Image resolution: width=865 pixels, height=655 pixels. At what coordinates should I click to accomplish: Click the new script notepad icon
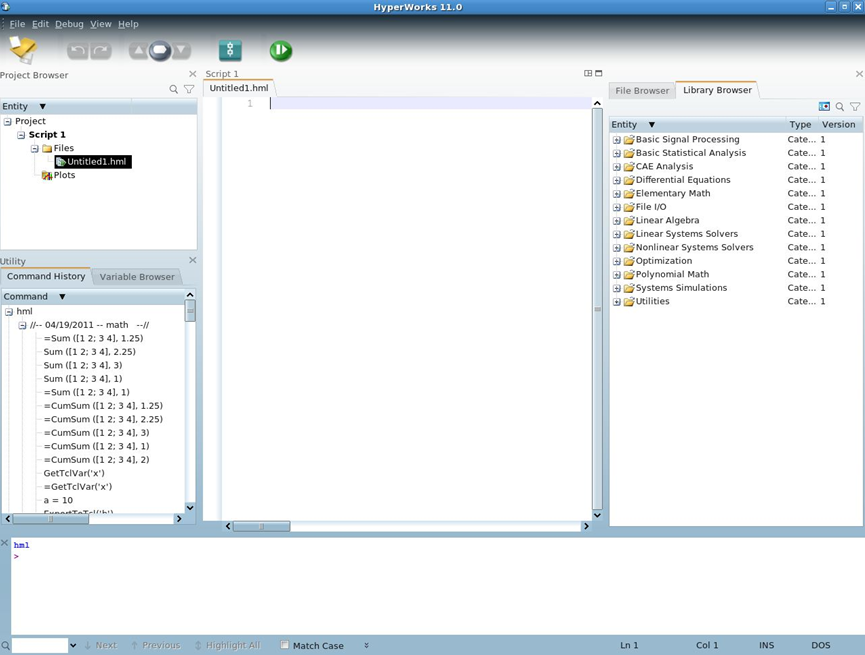[23, 49]
